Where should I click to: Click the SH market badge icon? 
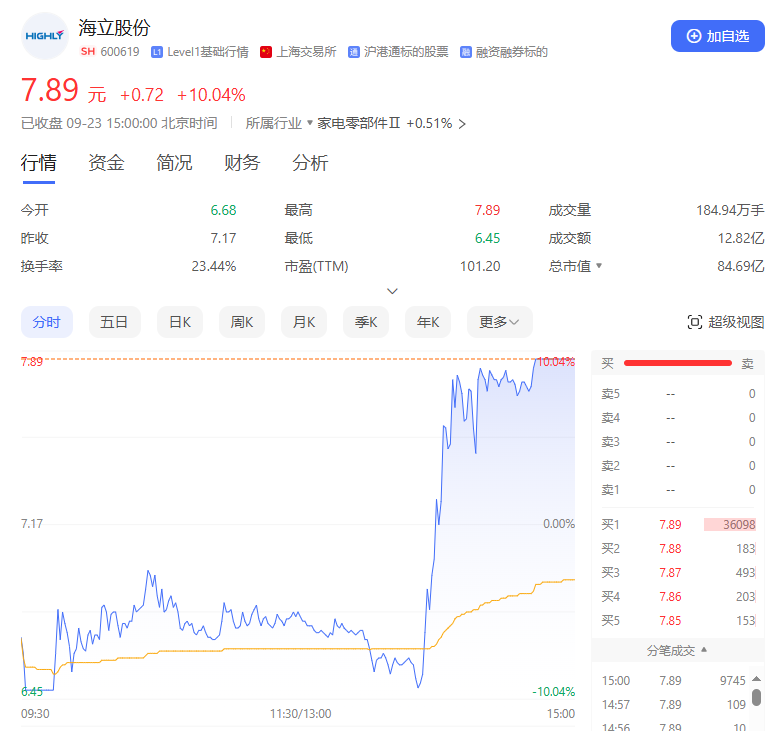(87, 52)
